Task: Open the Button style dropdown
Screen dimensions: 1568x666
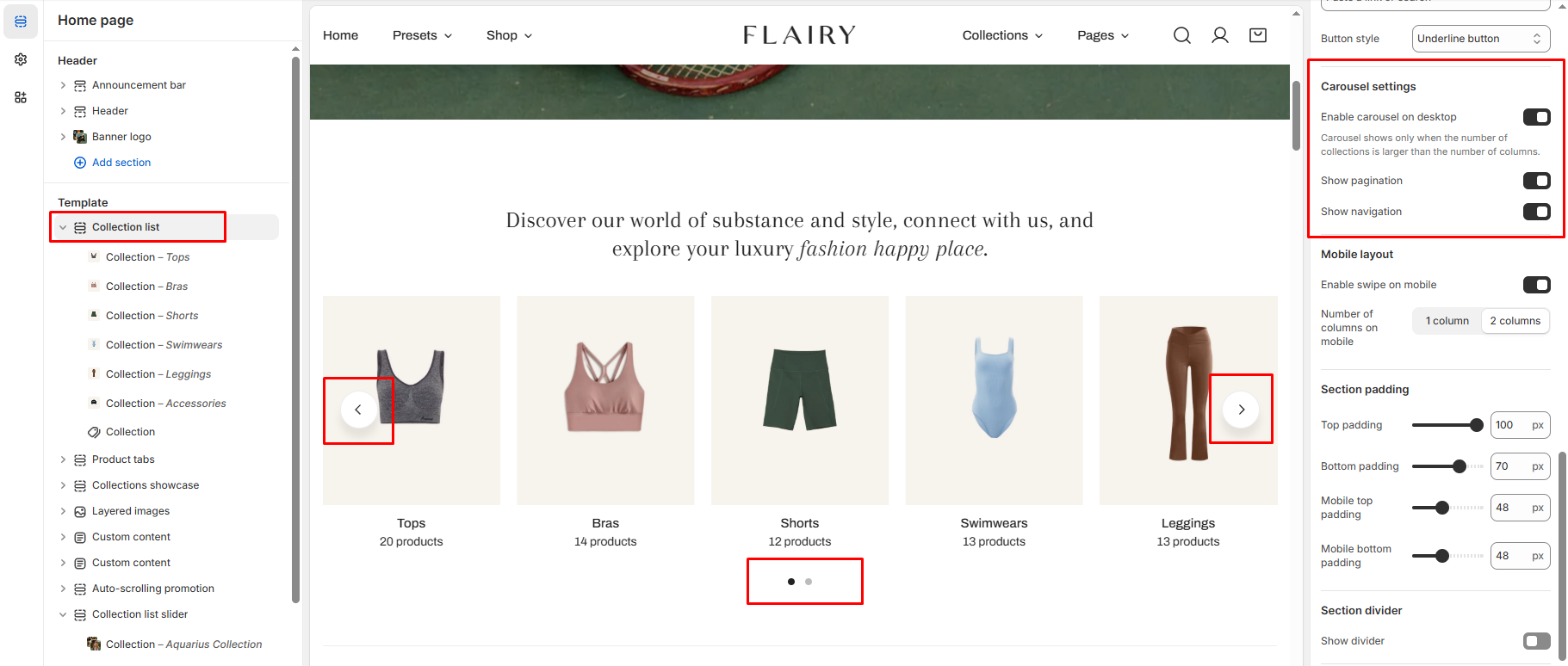Action: tap(1481, 39)
